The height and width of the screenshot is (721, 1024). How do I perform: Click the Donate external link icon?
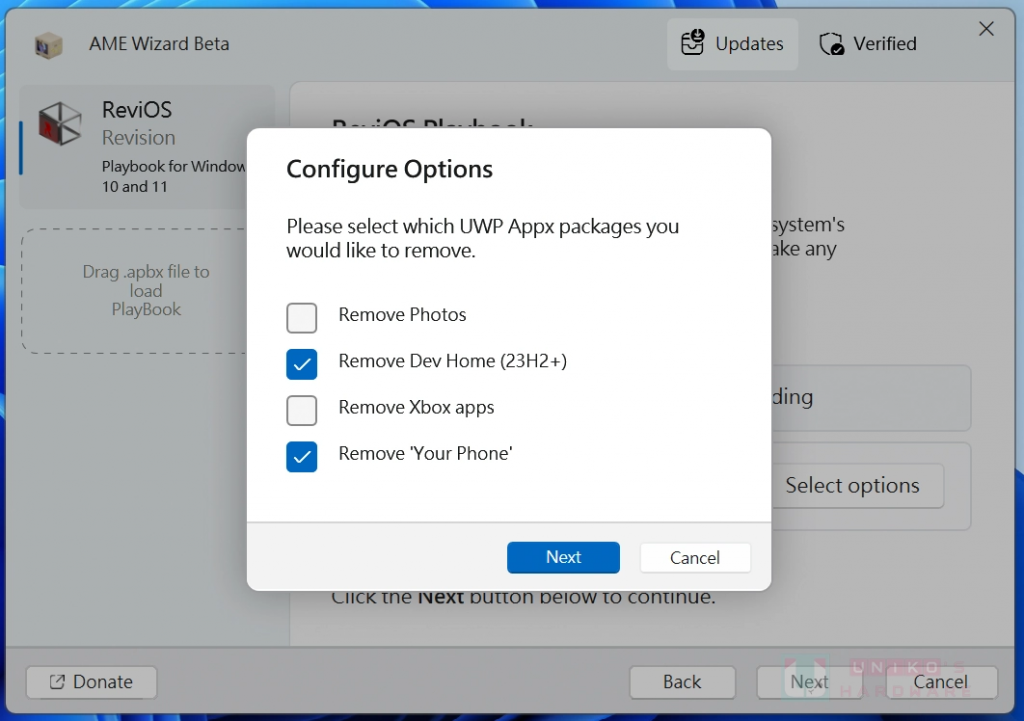[x=57, y=682]
